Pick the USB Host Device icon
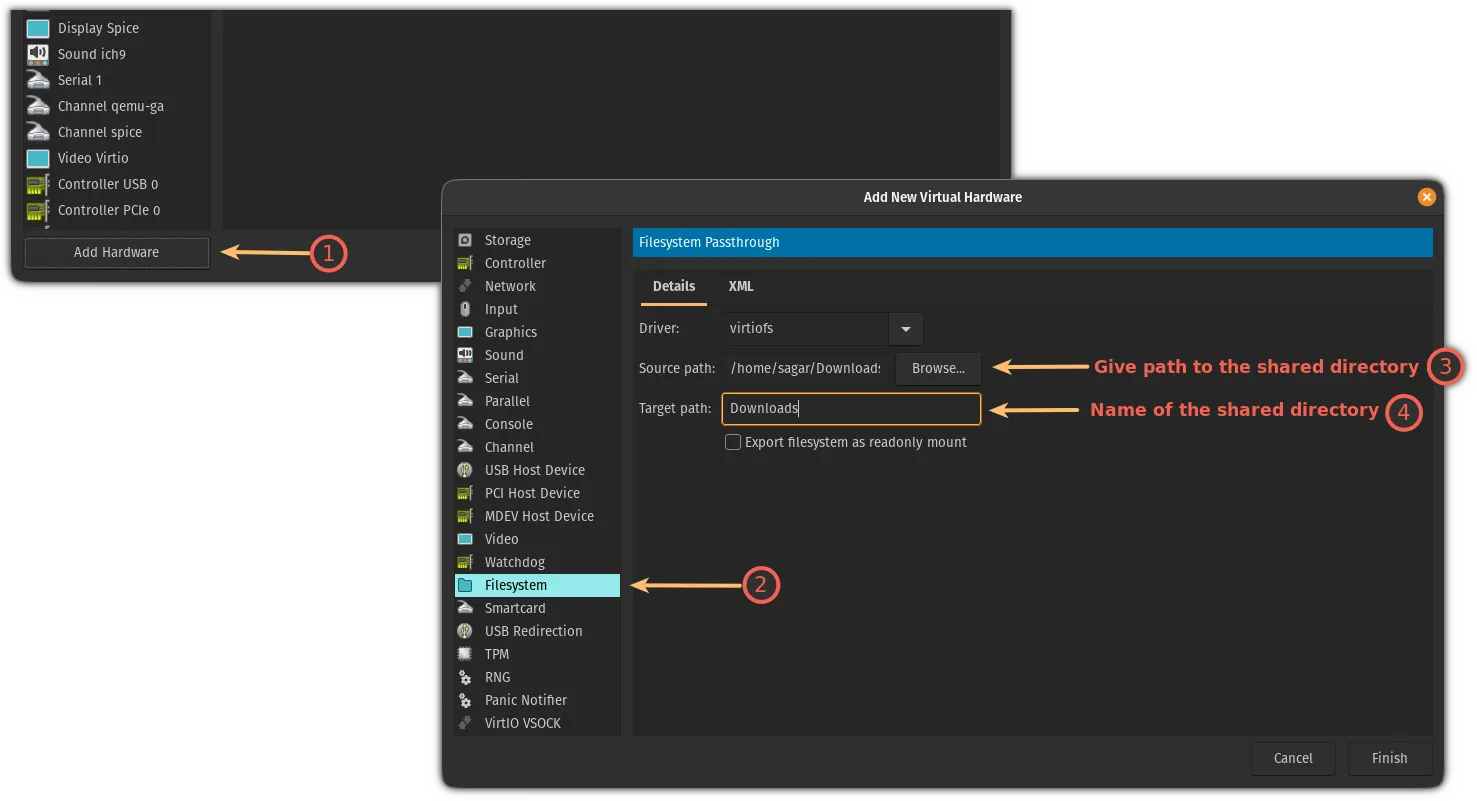The height and width of the screenshot is (801, 1477). pyautogui.click(x=465, y=470)
